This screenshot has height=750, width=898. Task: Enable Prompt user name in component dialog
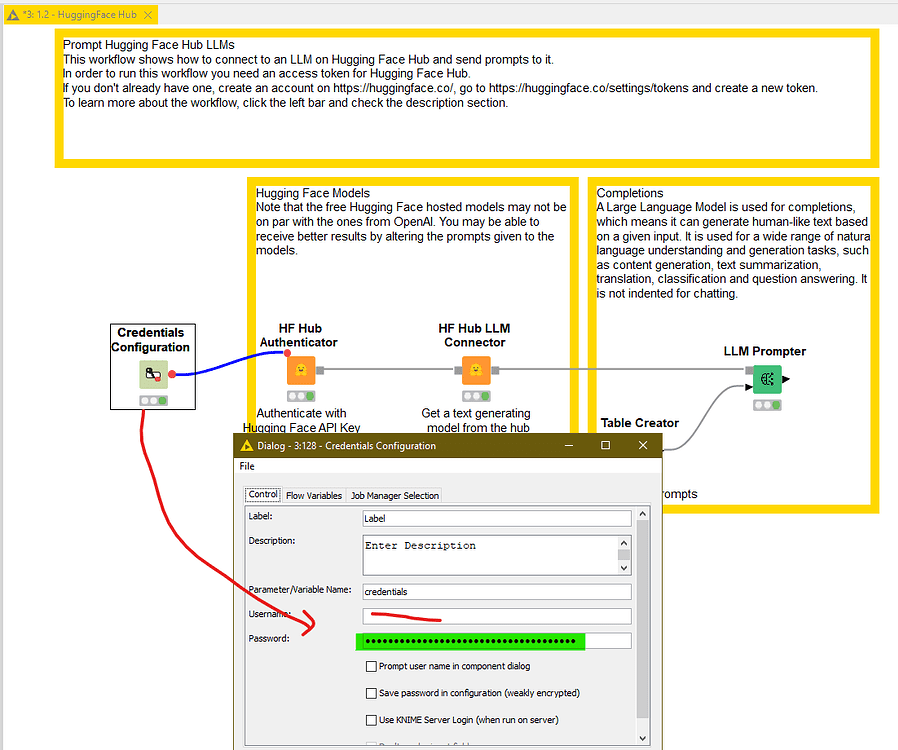click(x=371, y=666)
